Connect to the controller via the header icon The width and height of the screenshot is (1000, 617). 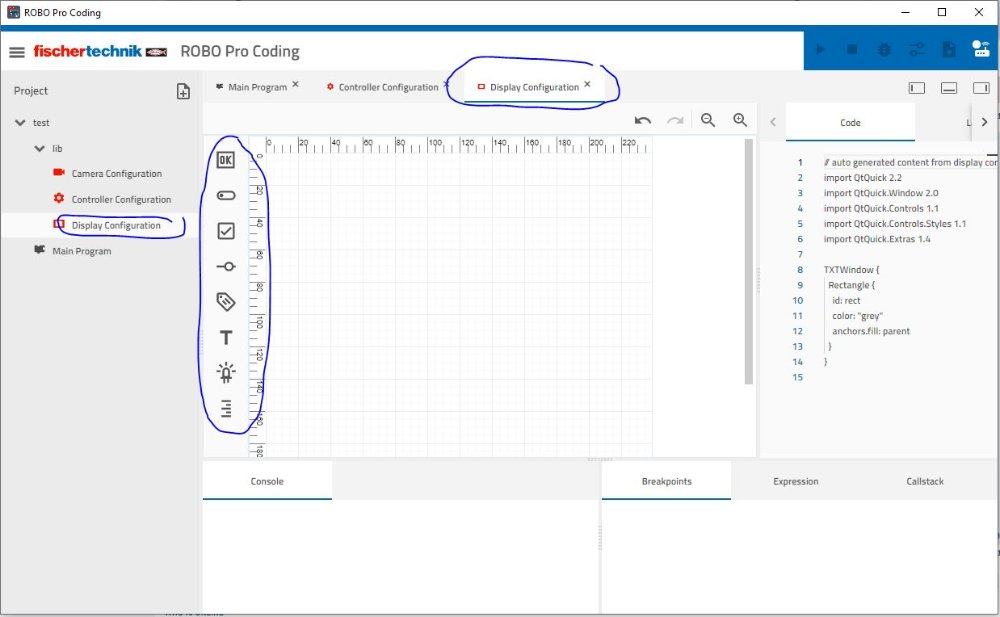click(981, 48)
